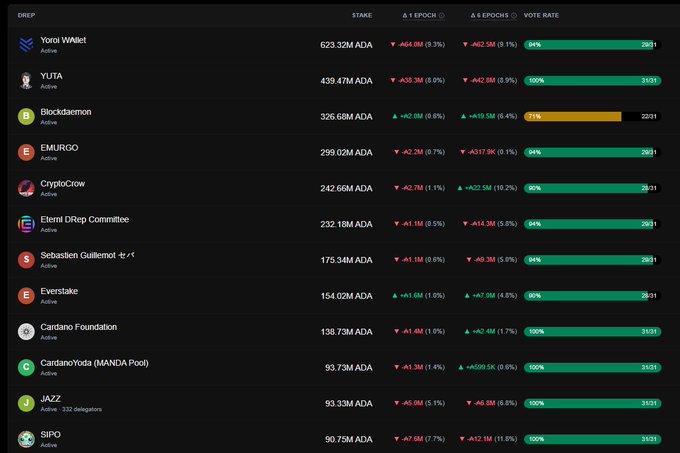Click Yoroi Wallet's 94% vote rate bar

click(592, 45)
